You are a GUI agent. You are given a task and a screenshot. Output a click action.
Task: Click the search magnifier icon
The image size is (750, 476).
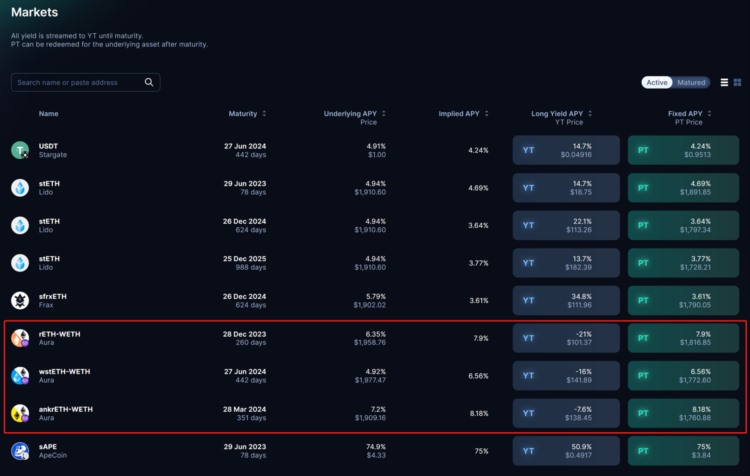[149, 82]
